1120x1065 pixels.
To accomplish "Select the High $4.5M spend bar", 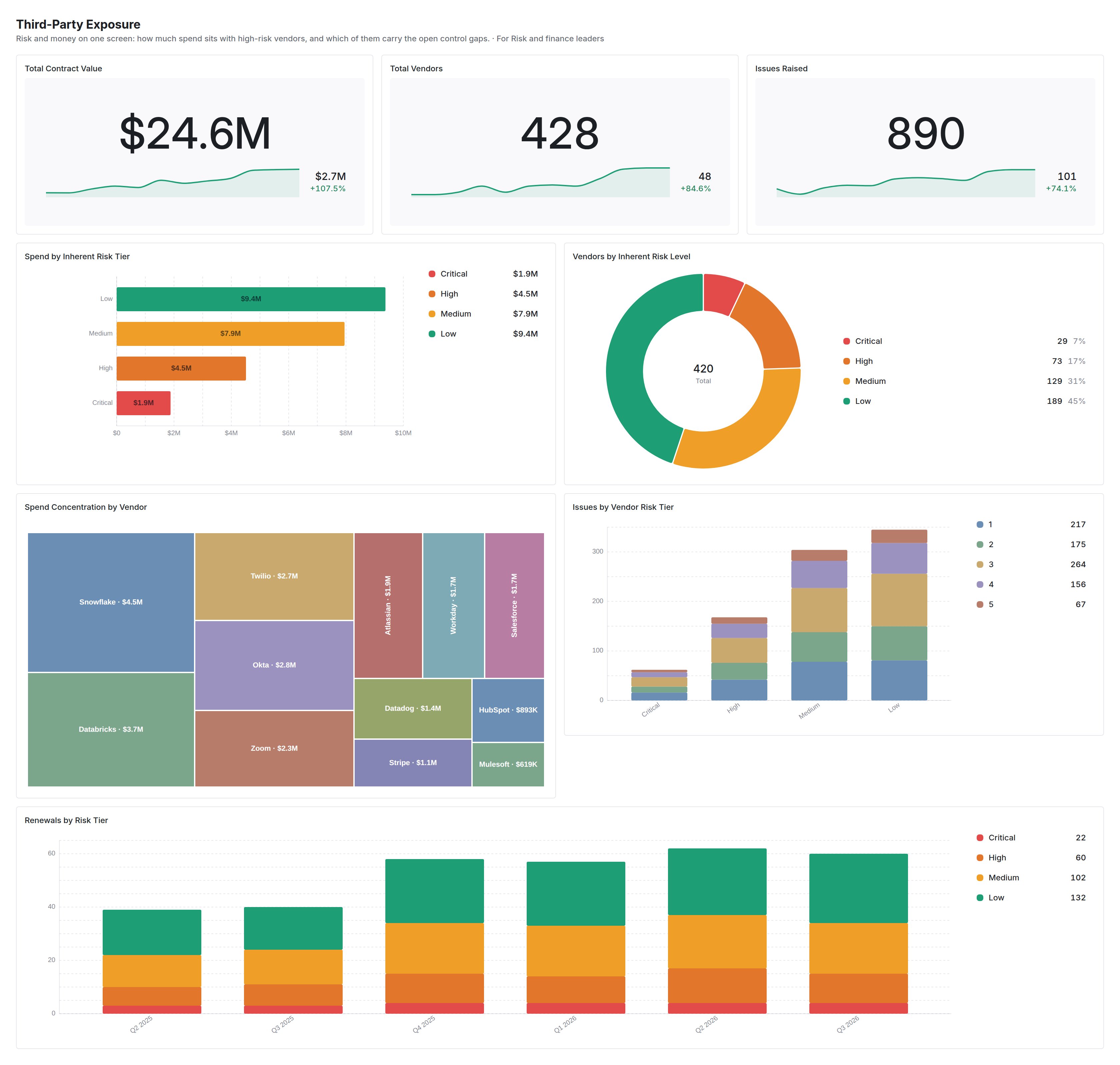I will (x=181, y=369).
